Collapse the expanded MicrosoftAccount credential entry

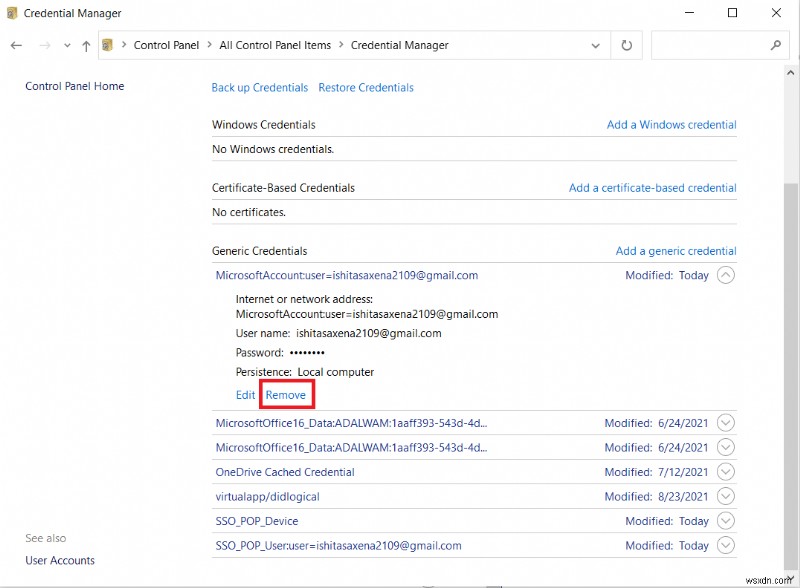tap(725, 275)
